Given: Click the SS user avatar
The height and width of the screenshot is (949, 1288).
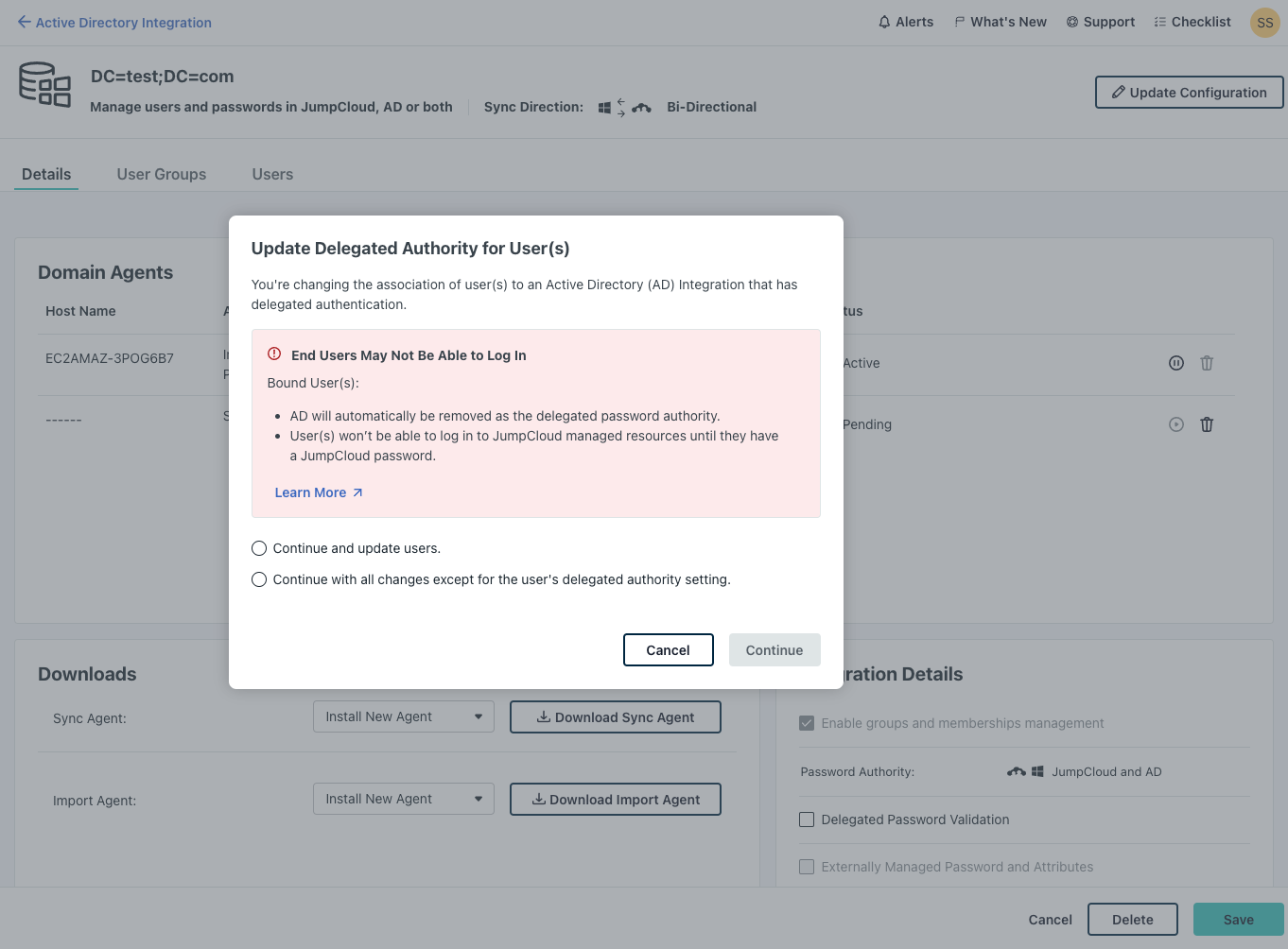Looking at the screenshot, I should (1264, 23).
